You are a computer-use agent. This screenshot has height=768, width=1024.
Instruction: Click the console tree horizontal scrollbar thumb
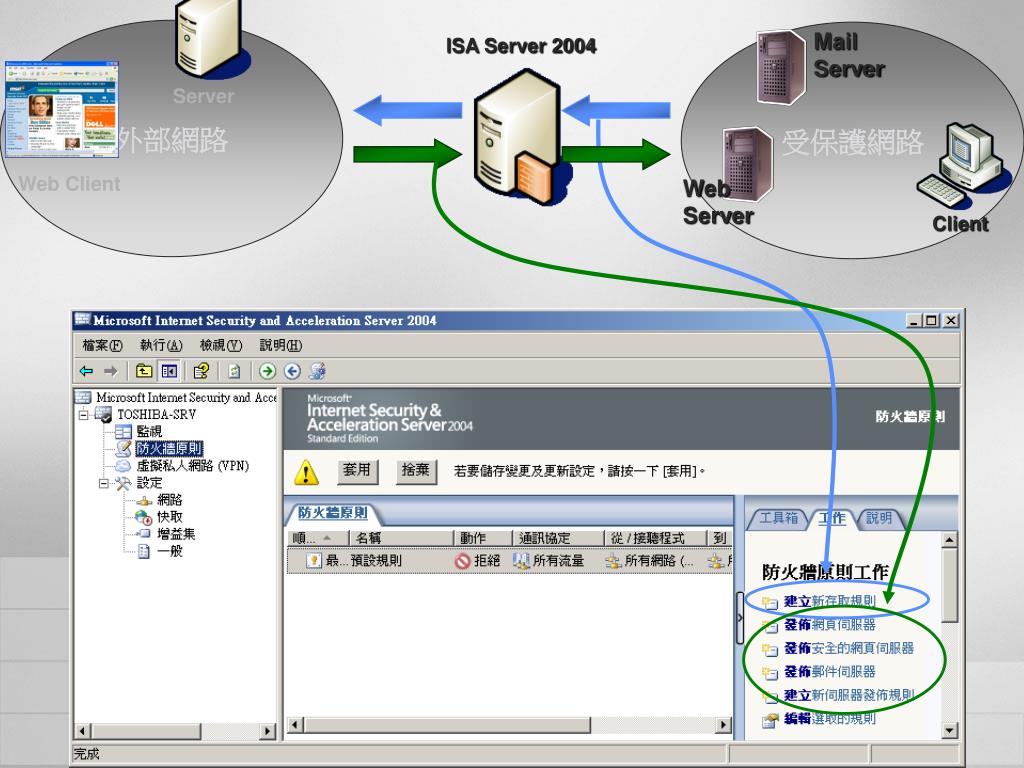[x=146, y=731]
